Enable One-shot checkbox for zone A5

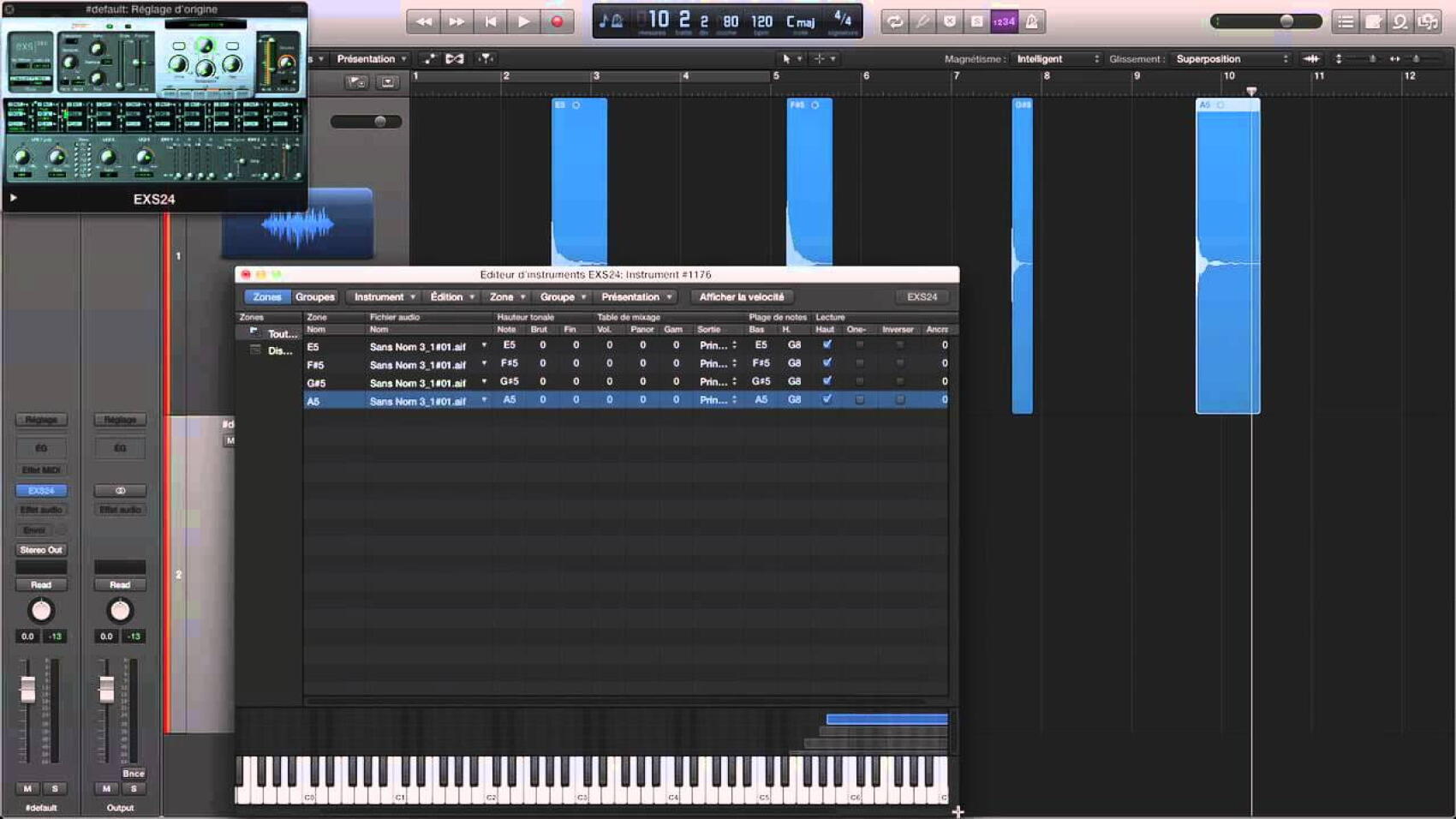(859, 400)
